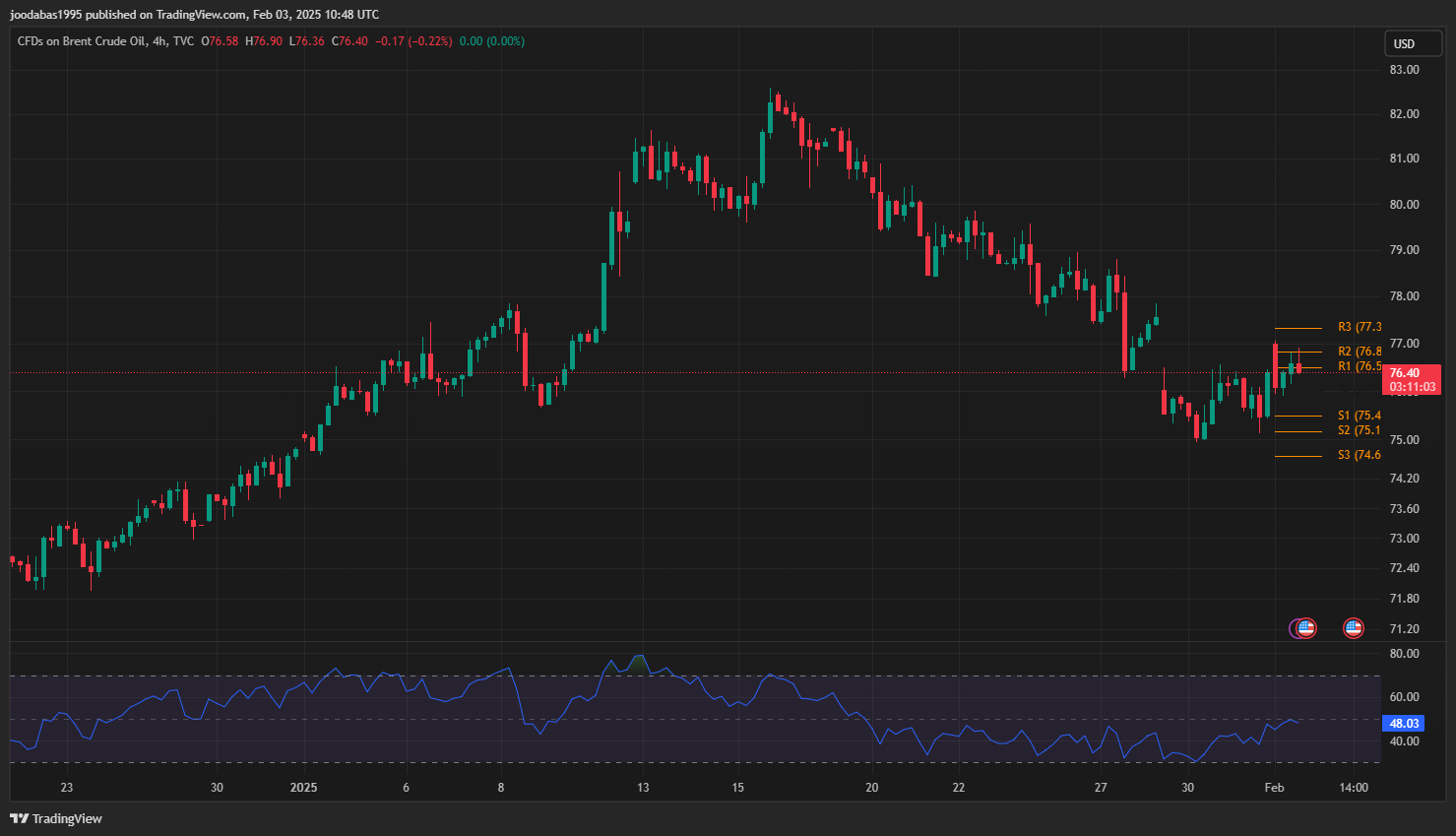
Task: Click the 82.00 price axis label
Action: pyautogui.click(x=1404, y=114)
